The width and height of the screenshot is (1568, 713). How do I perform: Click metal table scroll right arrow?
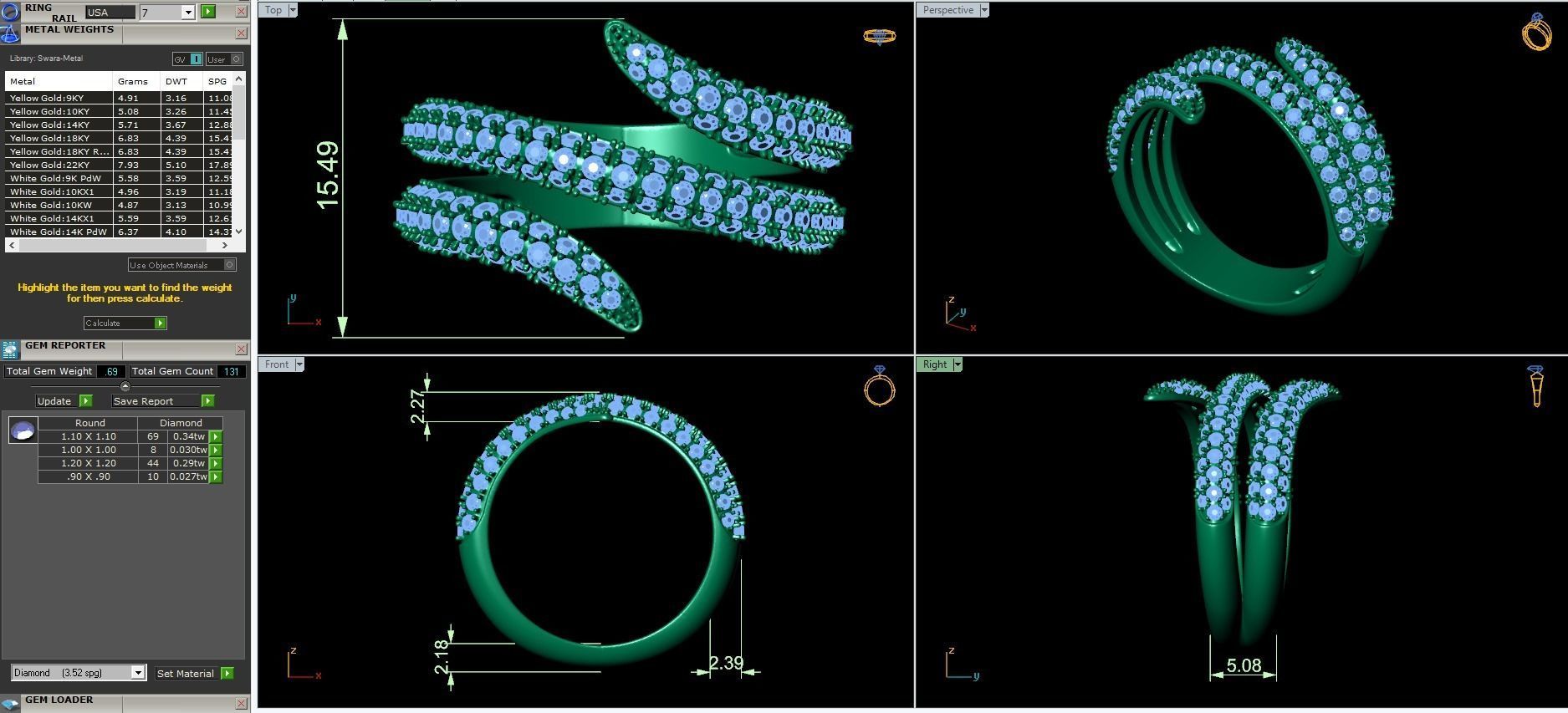[x=224, y=245]
